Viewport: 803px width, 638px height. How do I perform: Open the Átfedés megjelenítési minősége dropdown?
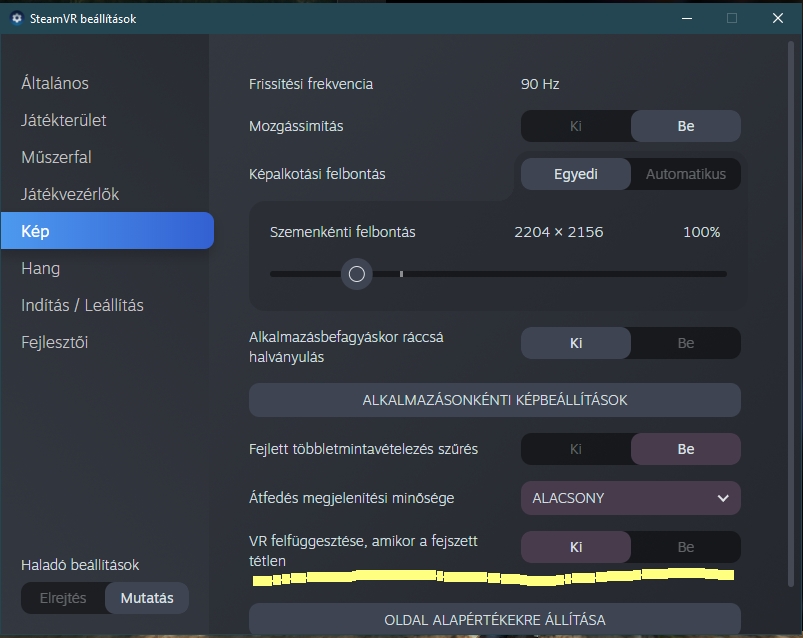[630, 497]
